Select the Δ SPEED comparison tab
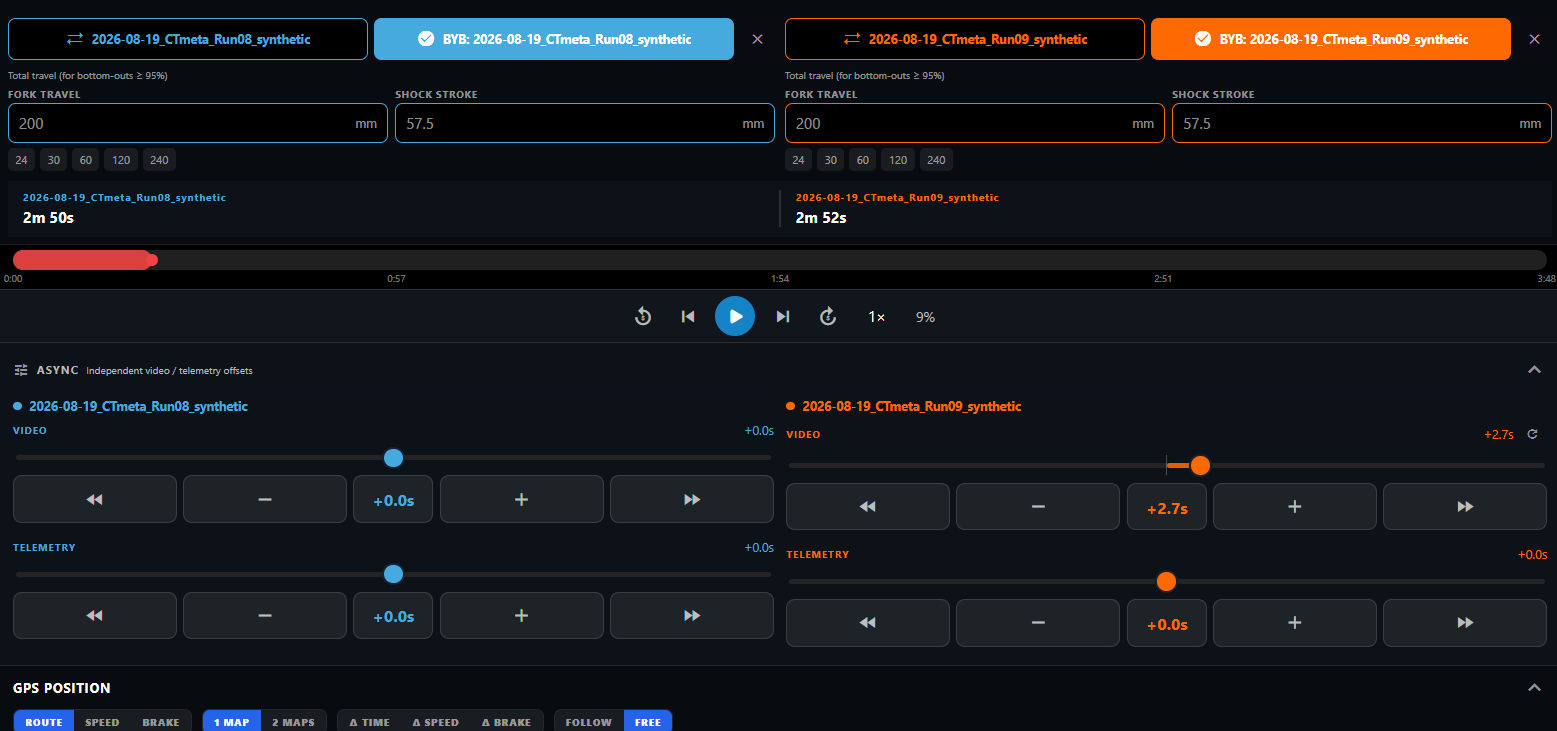This screenshot has width=1557, height=731. pos(436,722)
